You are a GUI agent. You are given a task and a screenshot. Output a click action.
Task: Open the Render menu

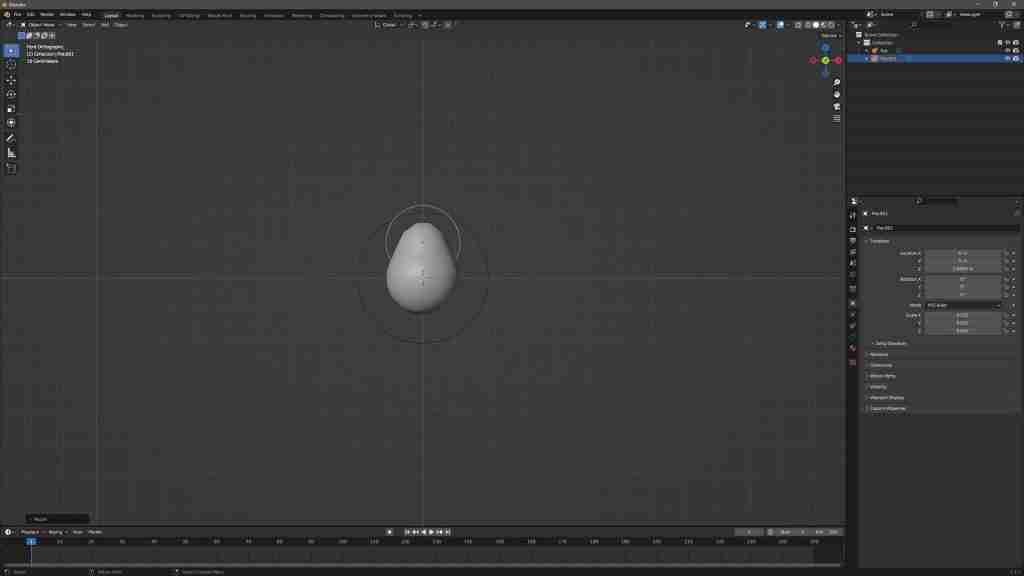(x=47, y=14)
